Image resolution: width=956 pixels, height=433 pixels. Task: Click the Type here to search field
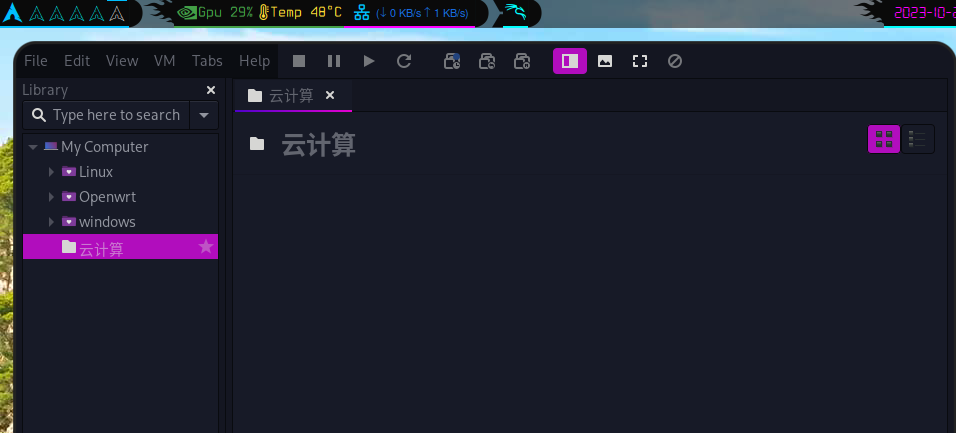coord(116,115)
